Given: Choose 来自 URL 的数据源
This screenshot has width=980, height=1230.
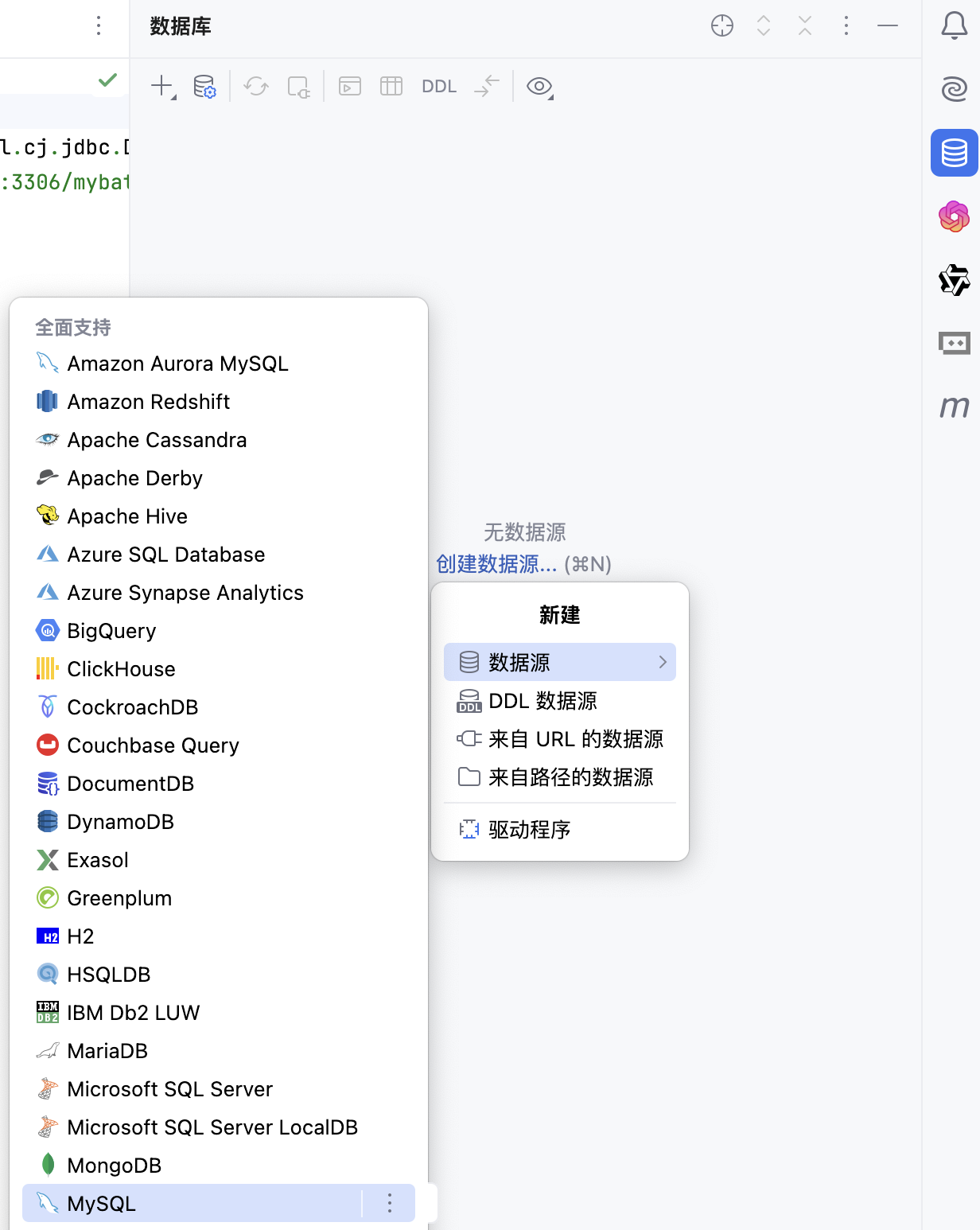Looking at the screenshot, I should pyautogui.click(x=560, y=739).
